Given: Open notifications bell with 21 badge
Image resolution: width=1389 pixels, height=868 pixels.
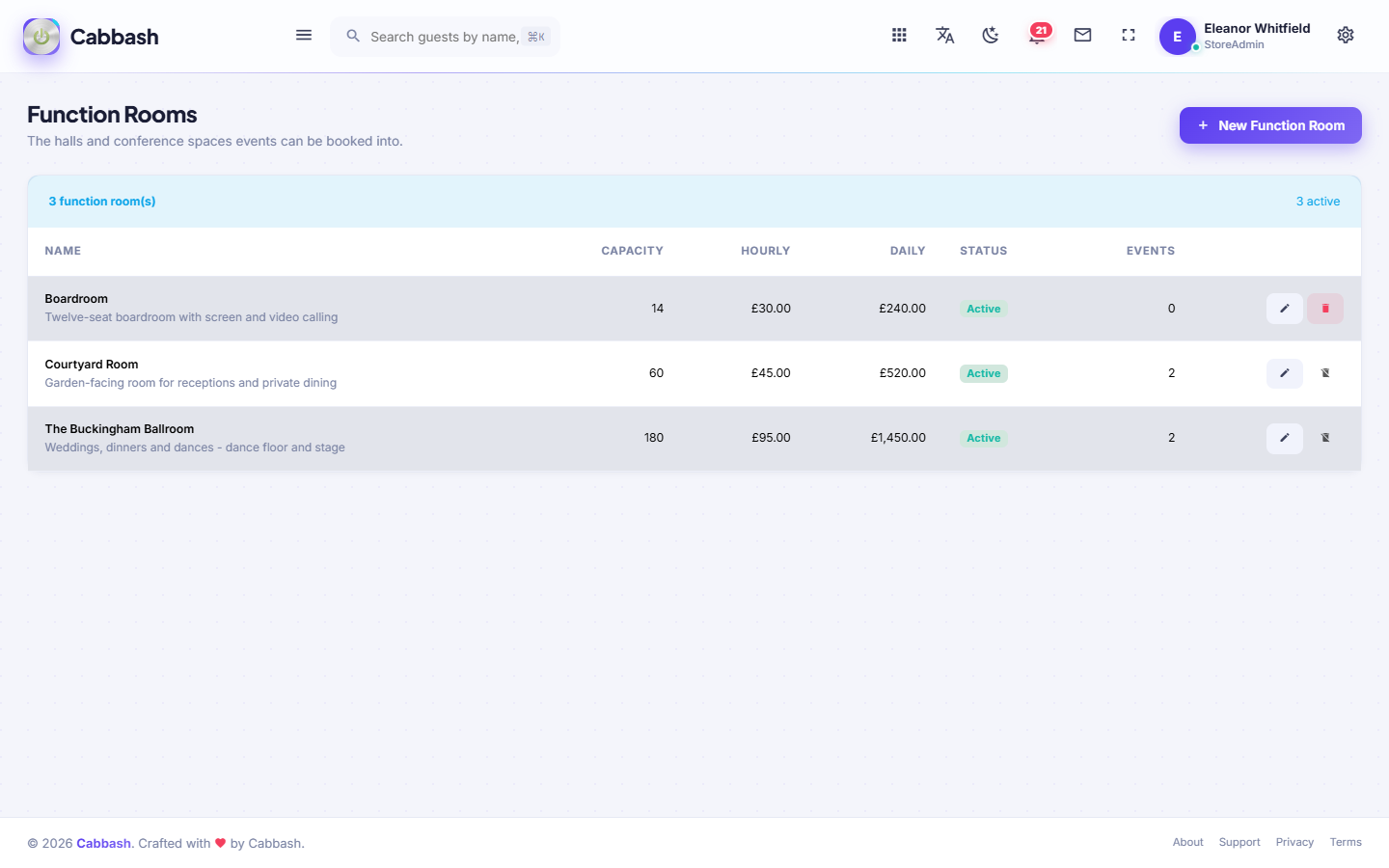Looking at the screenshot, I should pyautogui.click(x=1038, y=36).
